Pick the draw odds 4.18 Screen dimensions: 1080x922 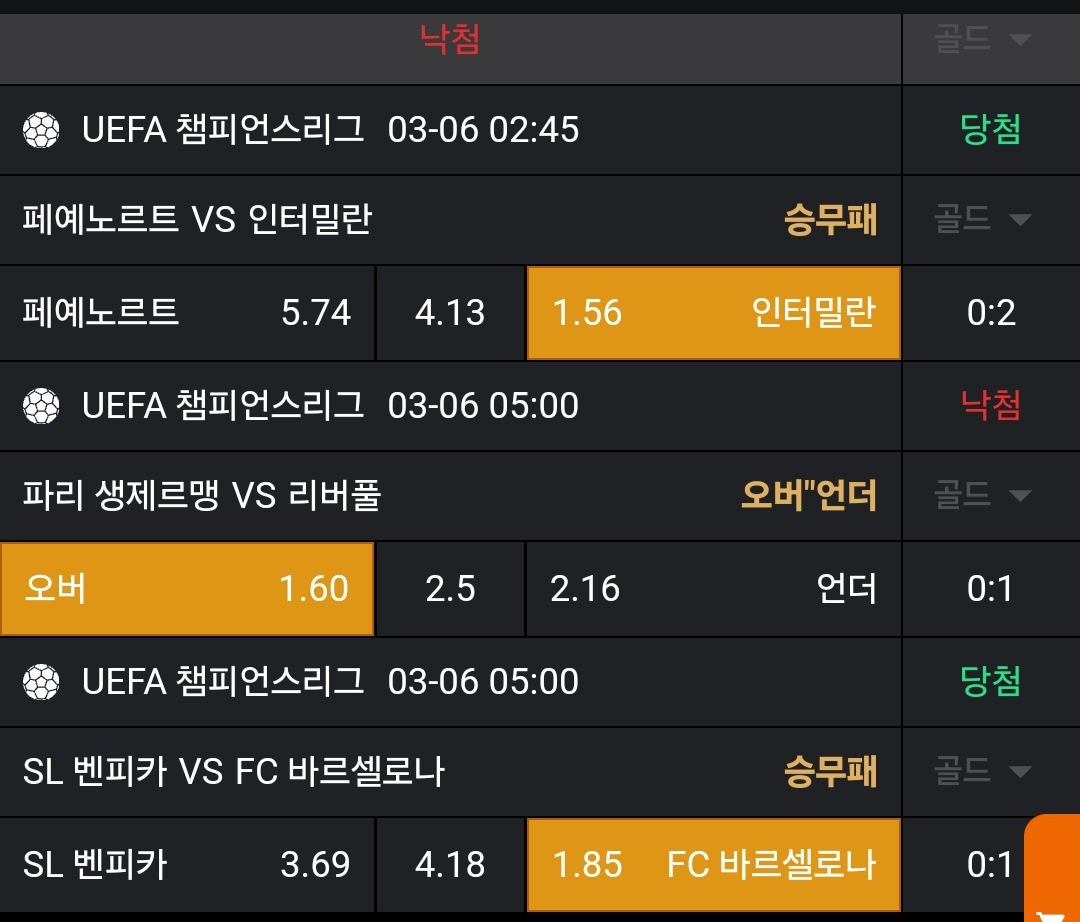coord(450,865)
